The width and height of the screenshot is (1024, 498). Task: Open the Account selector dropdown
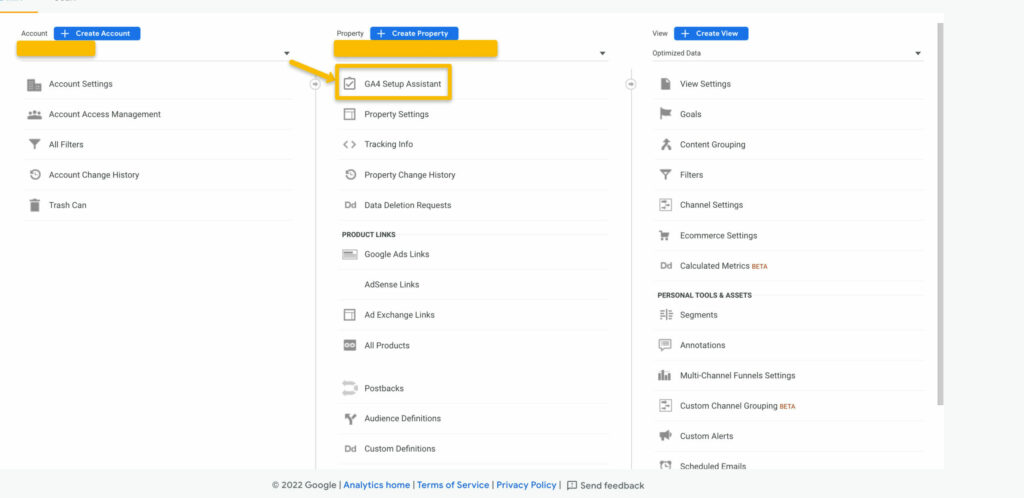(287, 53)
